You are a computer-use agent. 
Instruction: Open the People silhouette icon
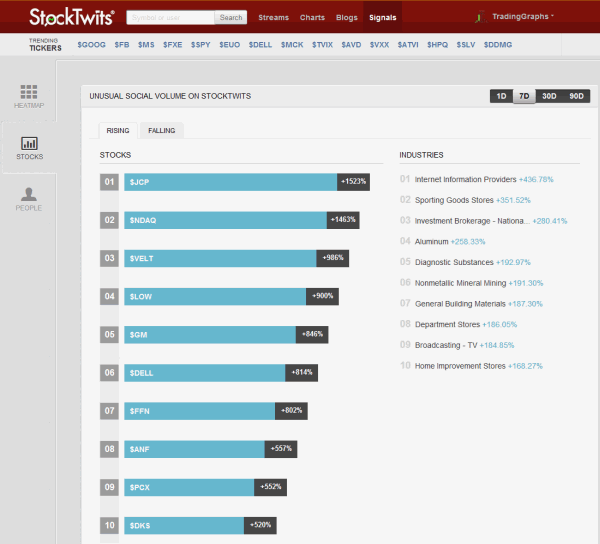point(29,194)
